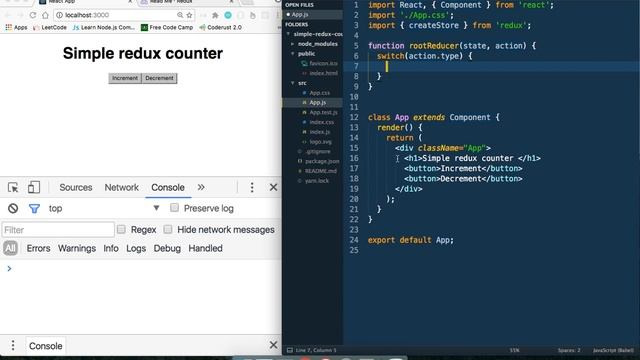Open package.json in sidebar
This screenshot has height=360, width=640.
click(322, 161)
